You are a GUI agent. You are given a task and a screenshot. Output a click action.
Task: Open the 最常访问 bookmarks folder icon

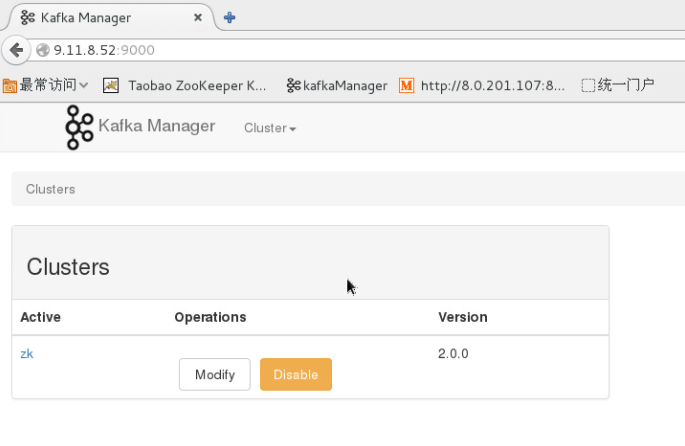point(10,86)
